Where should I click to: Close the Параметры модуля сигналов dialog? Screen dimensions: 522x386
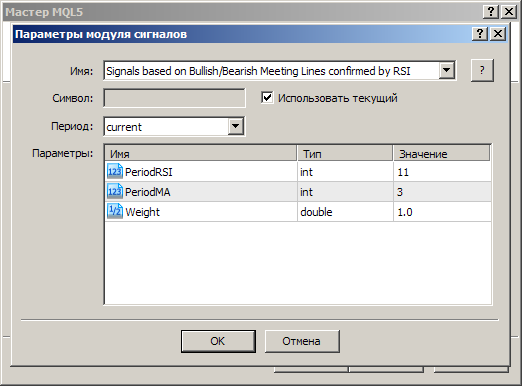pos(498,34)
